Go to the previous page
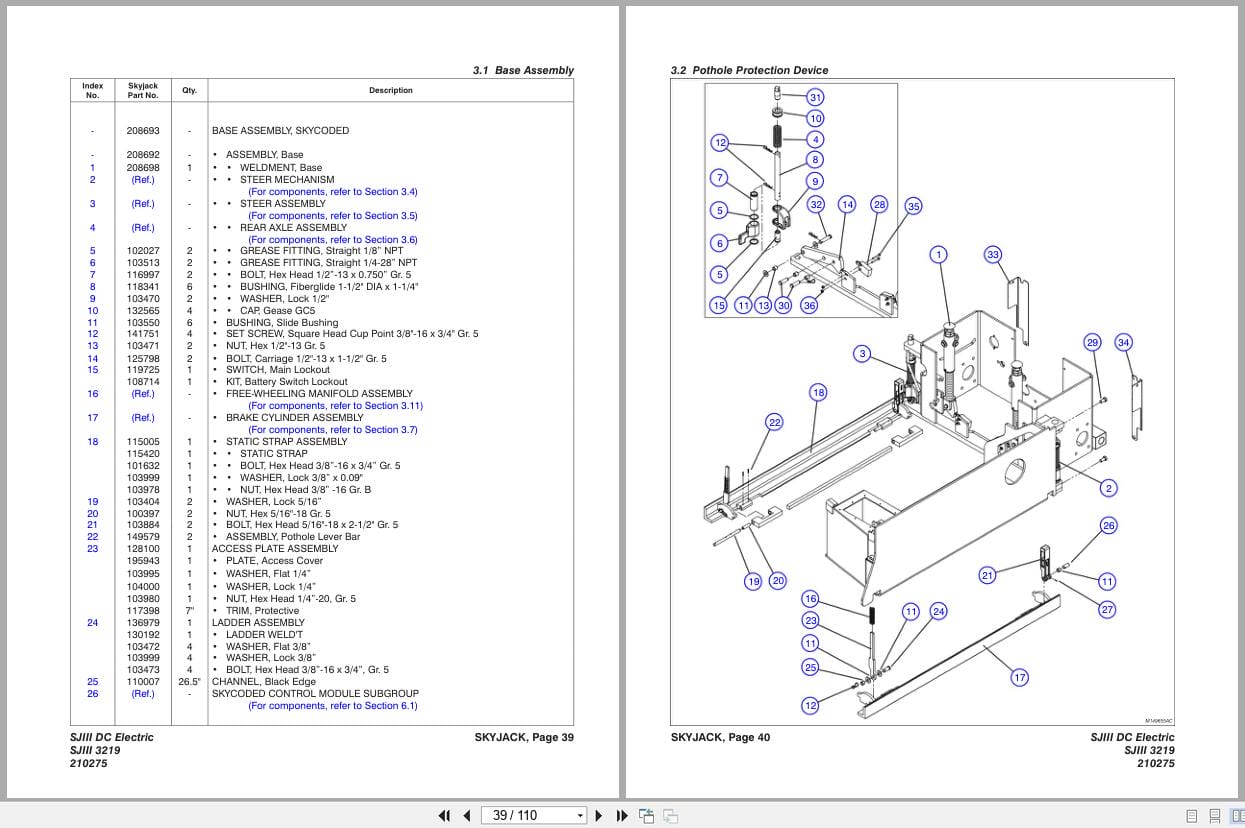The image size is (1245, 828). 467,815
